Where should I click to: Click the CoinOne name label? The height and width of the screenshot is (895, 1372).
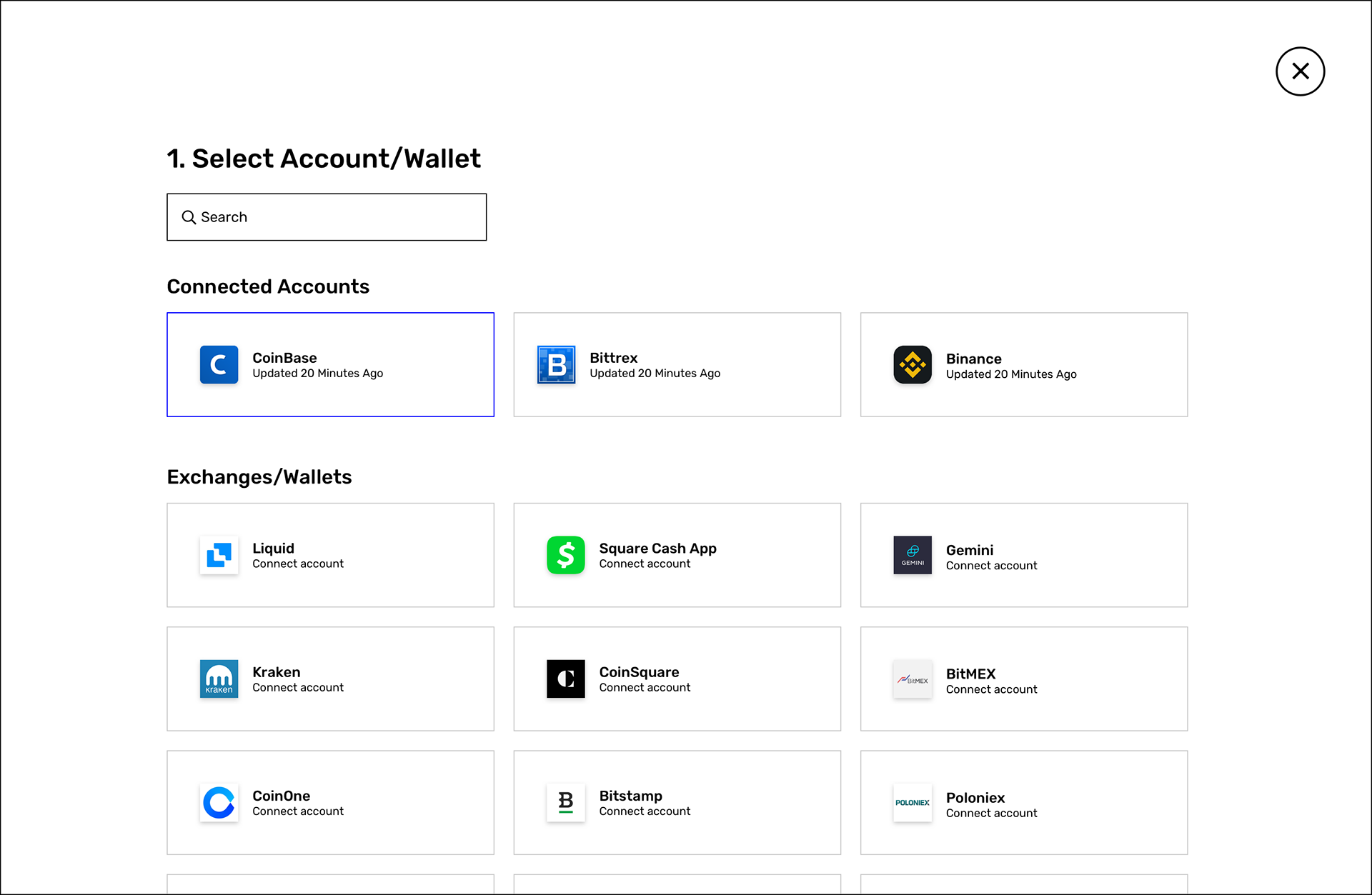pos(281,796)
